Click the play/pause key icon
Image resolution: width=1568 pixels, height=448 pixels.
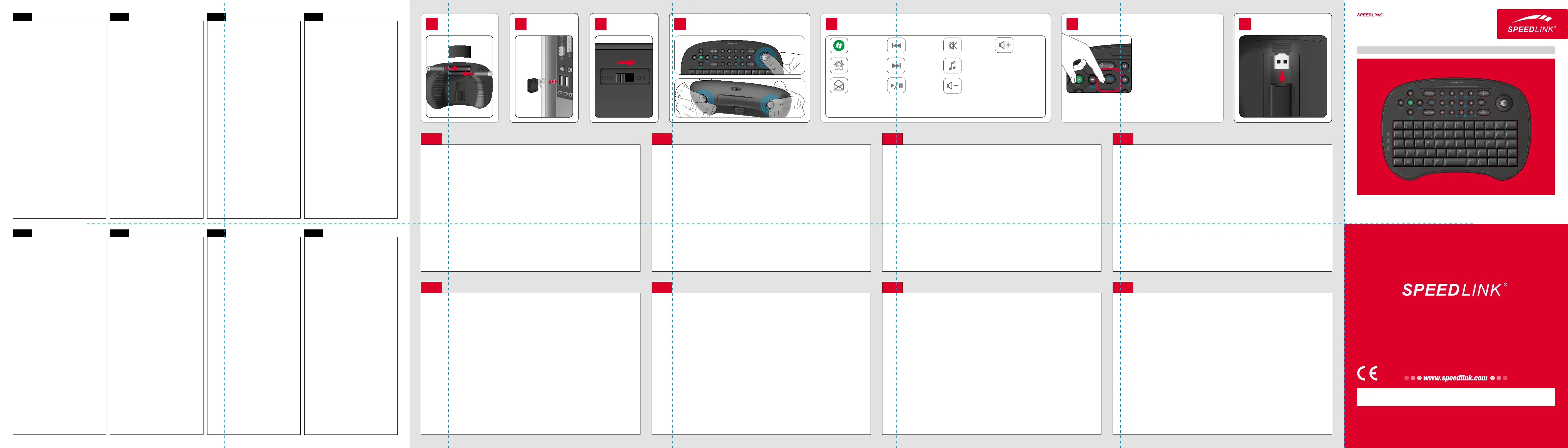tap(896, 86)
